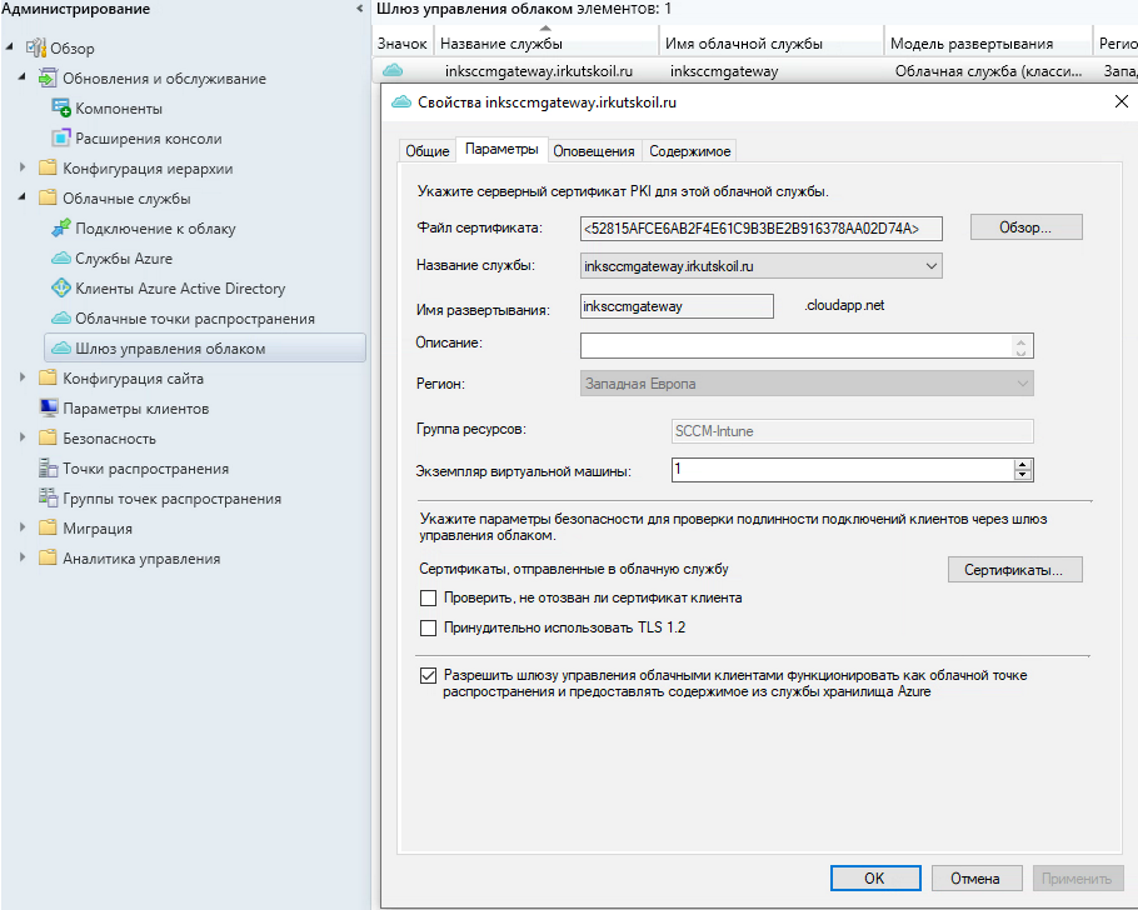The width and height of the screenshot is (1138, 910).
Task: Click the Обновления и обслуживание icon
Action: 48,78
